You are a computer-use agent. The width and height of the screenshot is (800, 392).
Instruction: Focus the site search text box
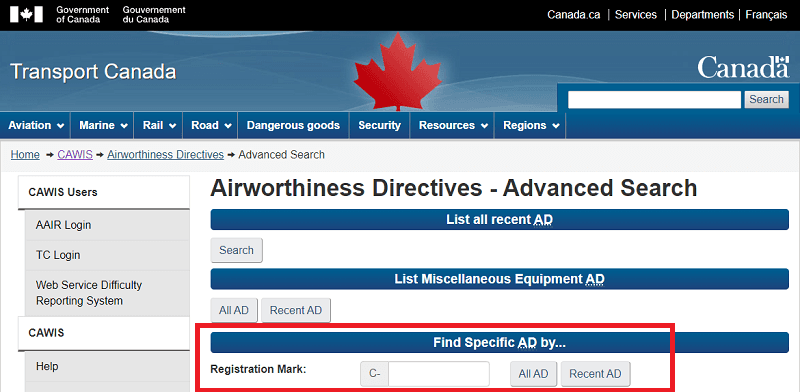(x=654, y=100)
